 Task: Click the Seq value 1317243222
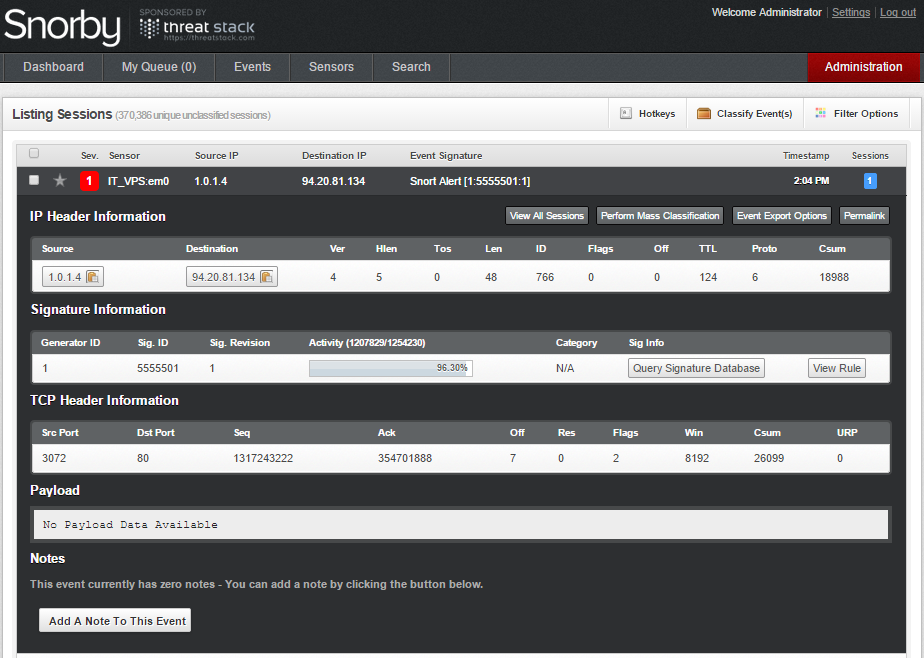263,458
